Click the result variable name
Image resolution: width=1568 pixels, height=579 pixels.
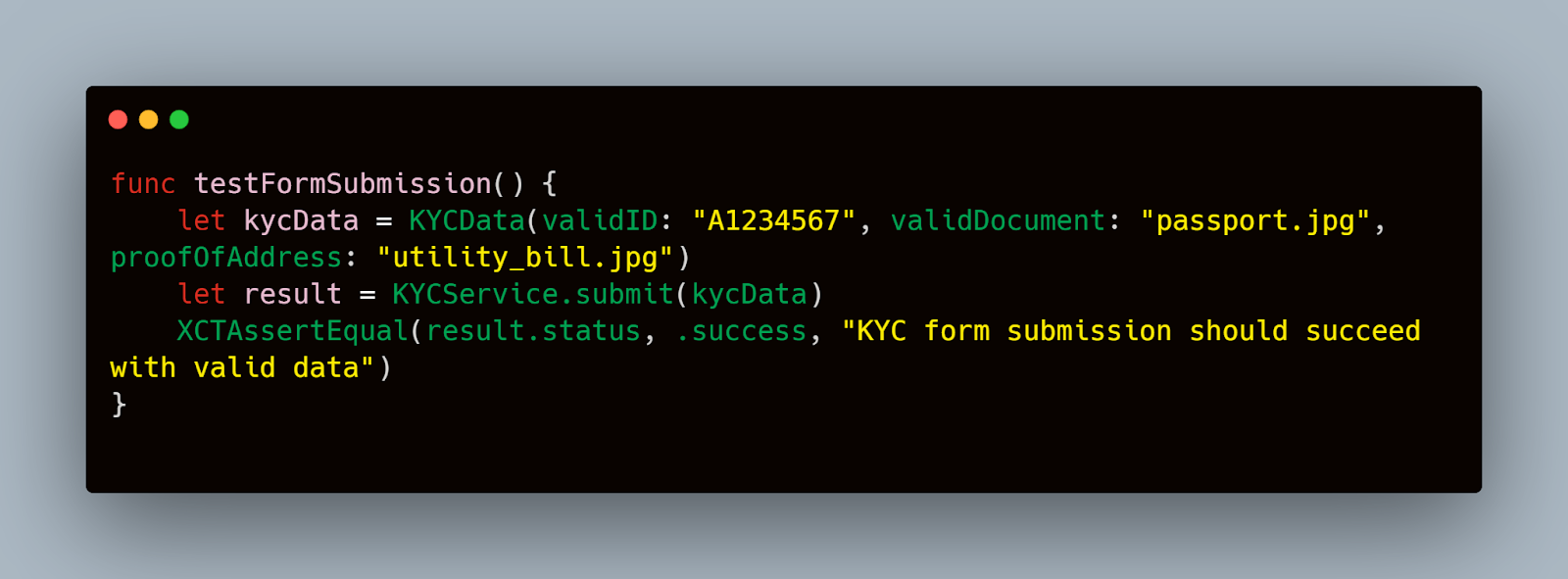293,294
